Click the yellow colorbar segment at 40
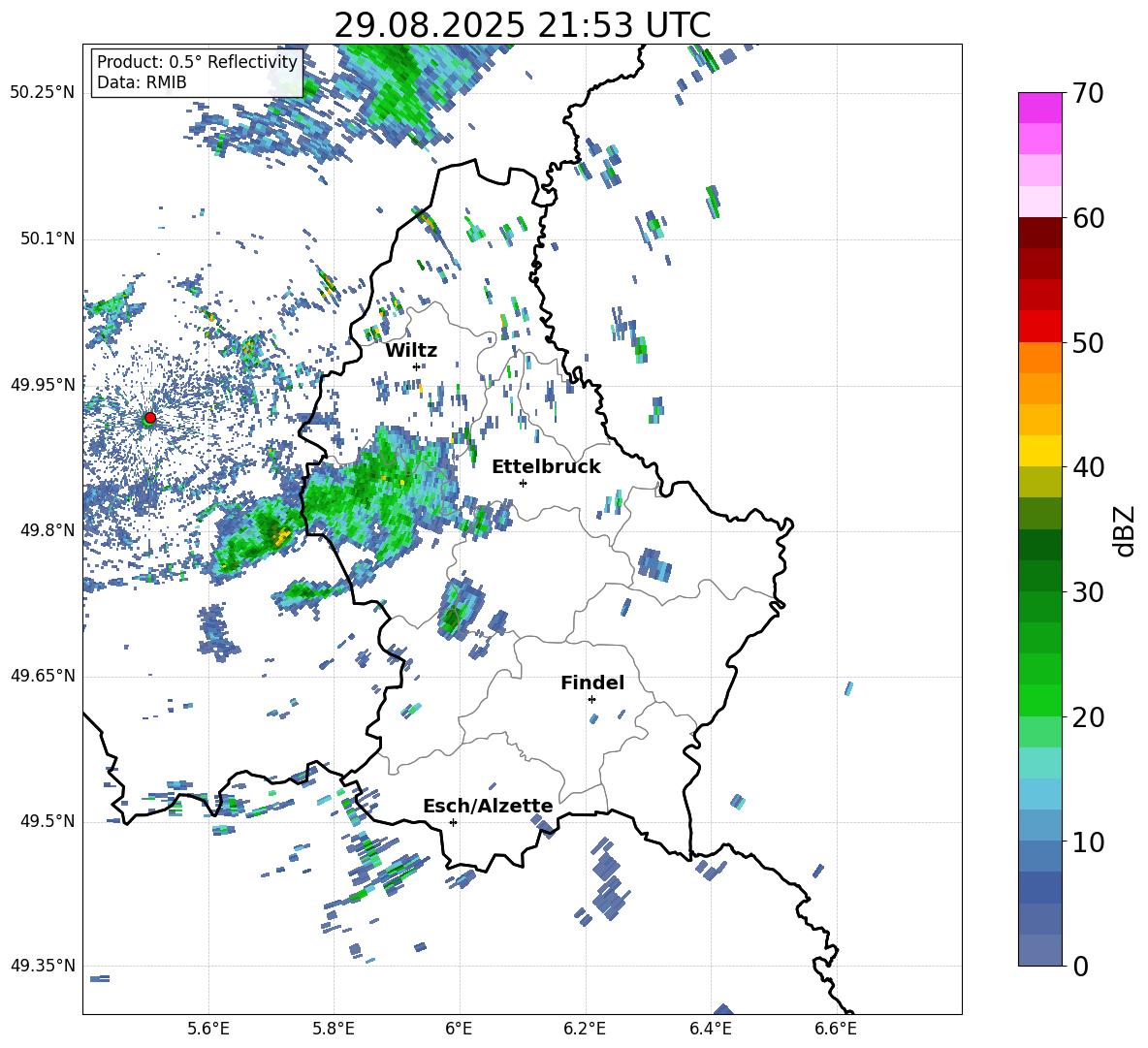The height and width of the screenshot is (1048, 1148). (x=1039, y=451)
